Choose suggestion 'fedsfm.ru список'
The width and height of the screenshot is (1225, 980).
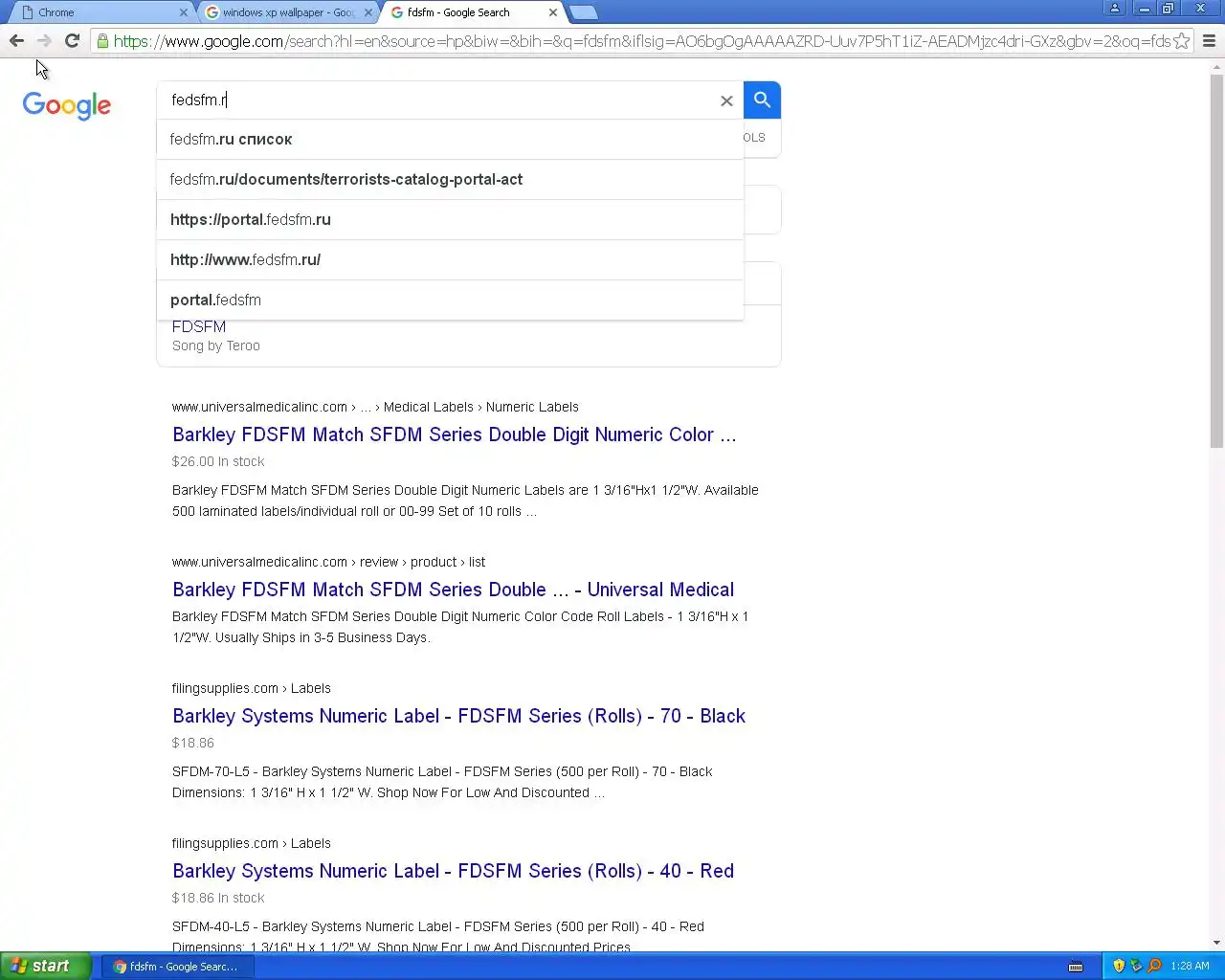point(450,140)
